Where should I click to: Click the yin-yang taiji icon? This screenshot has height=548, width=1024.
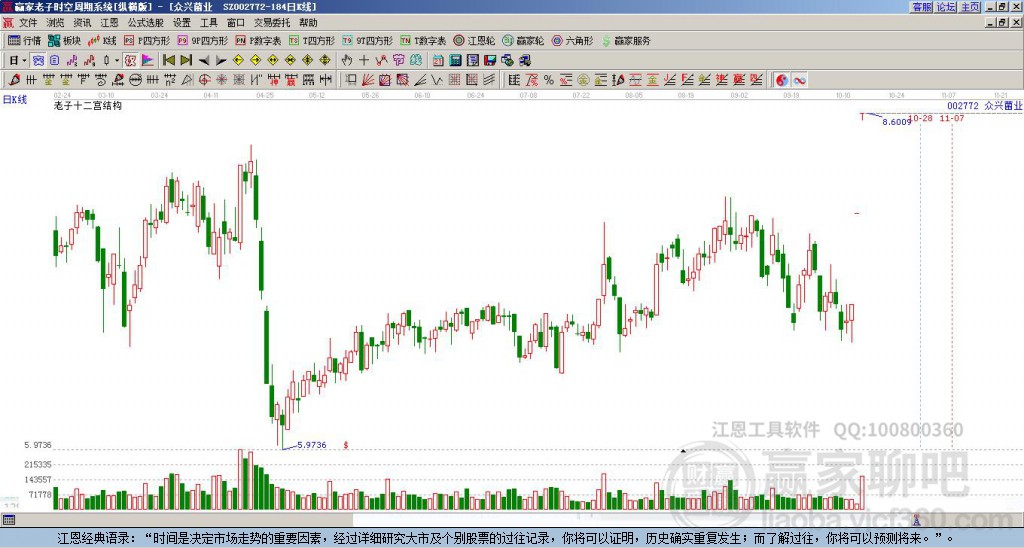coord(782,79)
